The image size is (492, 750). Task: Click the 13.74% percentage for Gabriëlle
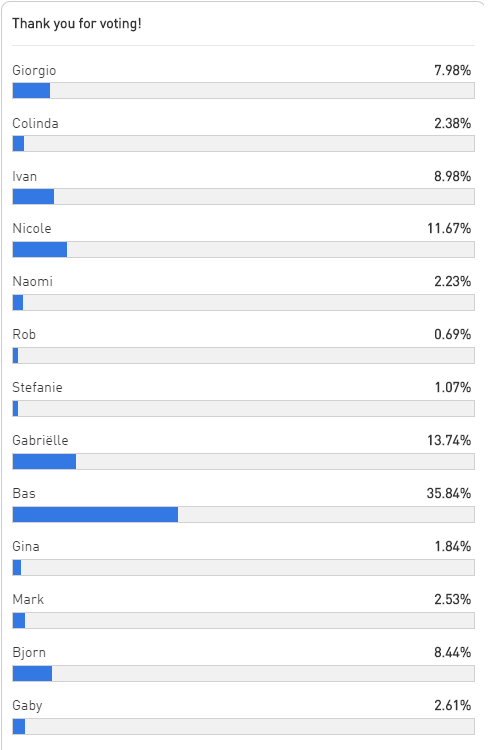coord(449,440)
